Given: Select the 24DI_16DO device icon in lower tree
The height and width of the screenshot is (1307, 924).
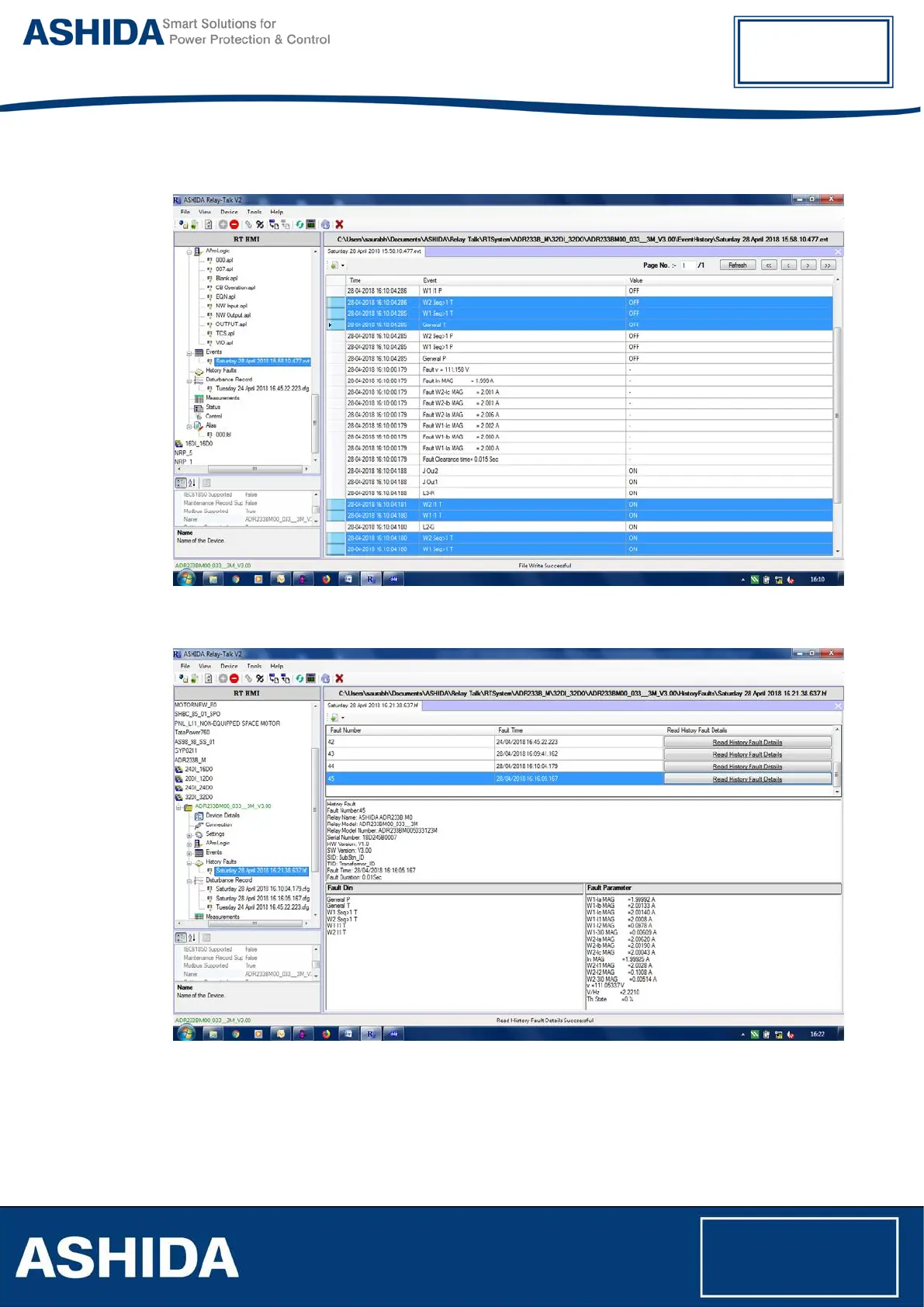Looking at the screenshot, I should point(179,769).
